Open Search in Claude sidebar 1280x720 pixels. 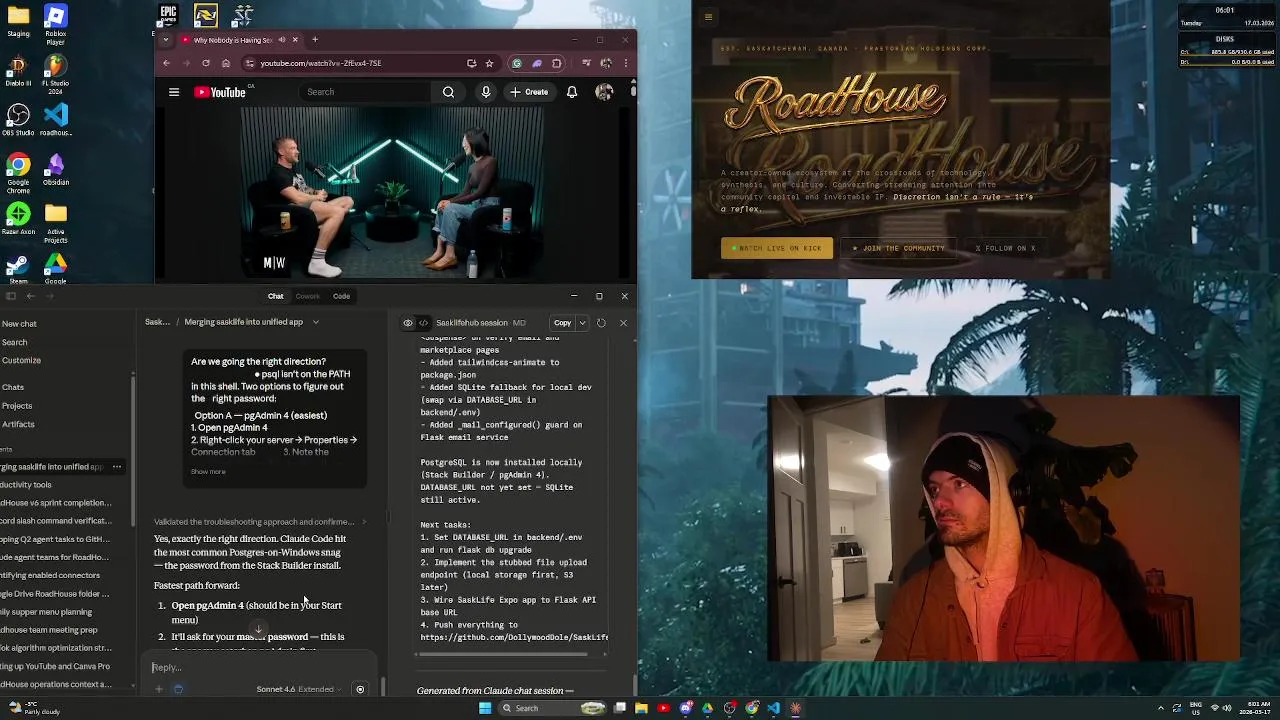(x=14, y=342)
